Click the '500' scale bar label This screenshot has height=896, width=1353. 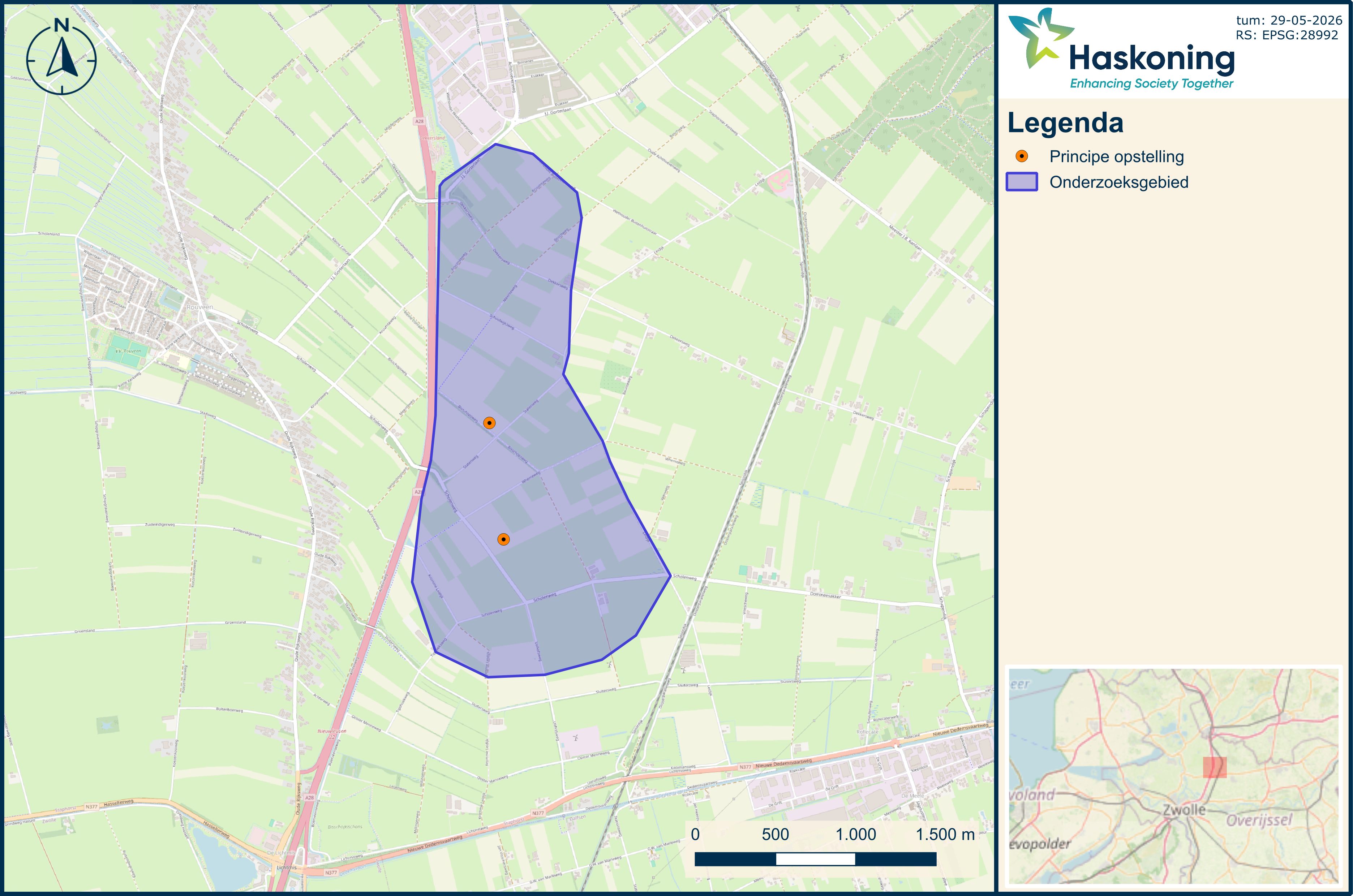[x=775, y=834]
